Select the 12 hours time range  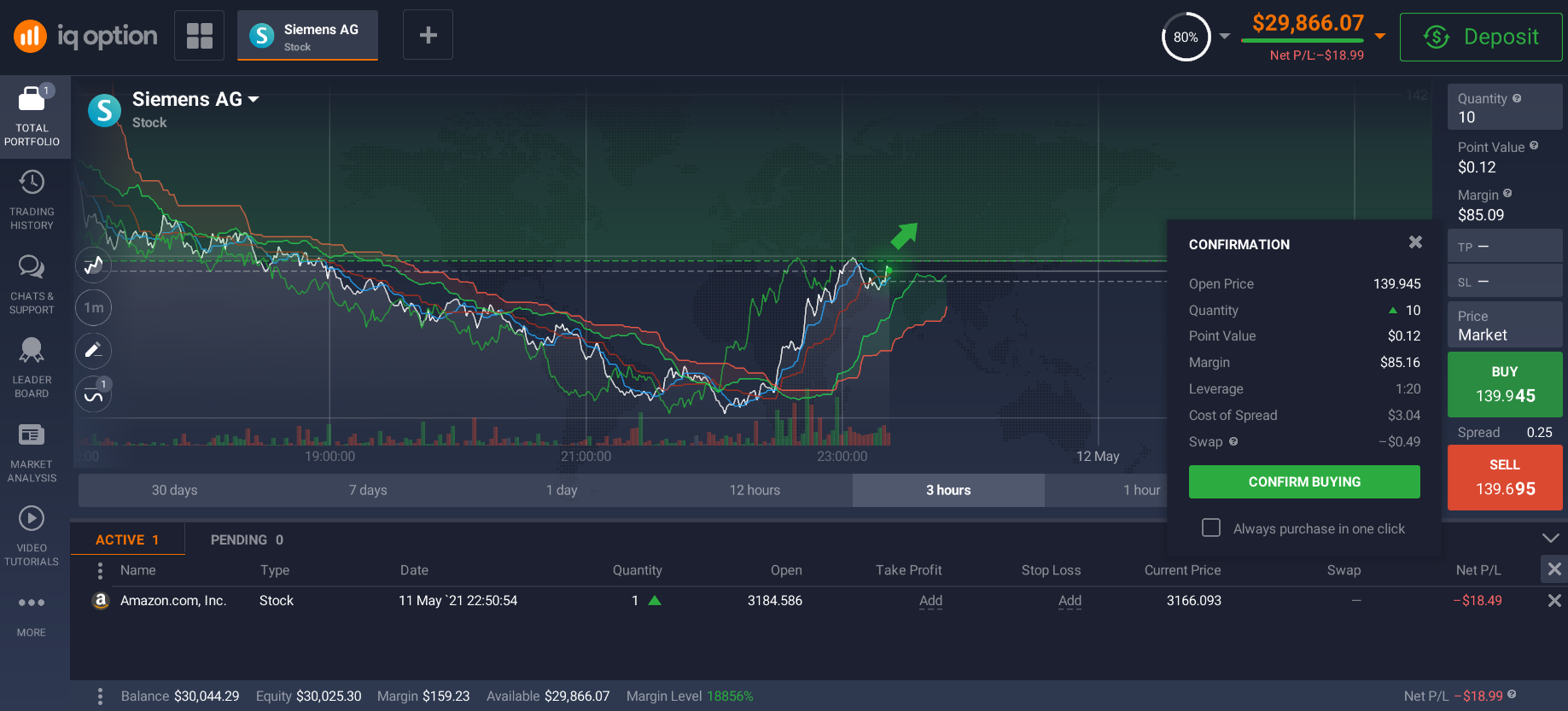pos(755,490)
